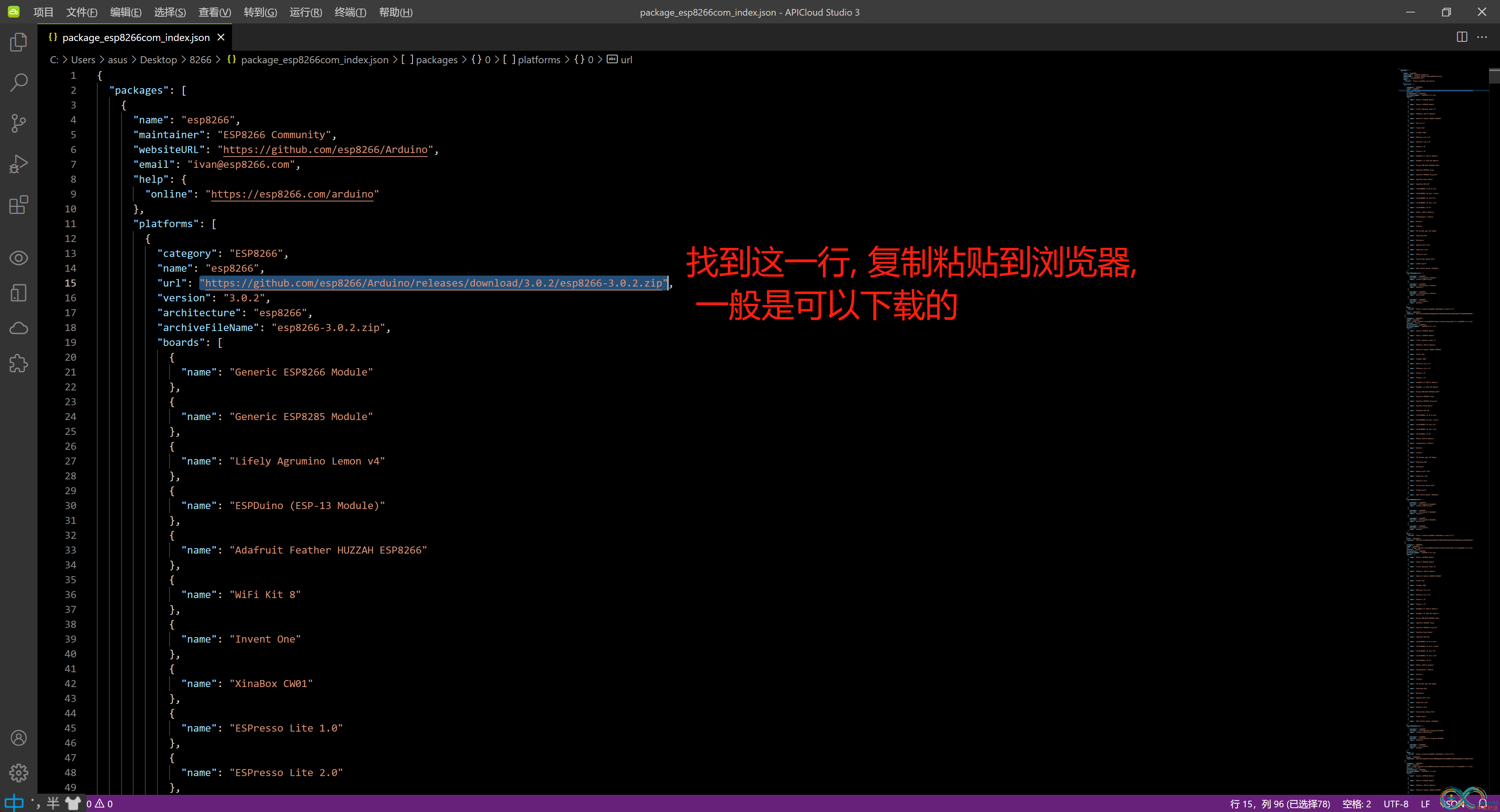This screenshot has width=1500, height=812.
Task: Open the 文件(F) menu
Action: (82, 12)
